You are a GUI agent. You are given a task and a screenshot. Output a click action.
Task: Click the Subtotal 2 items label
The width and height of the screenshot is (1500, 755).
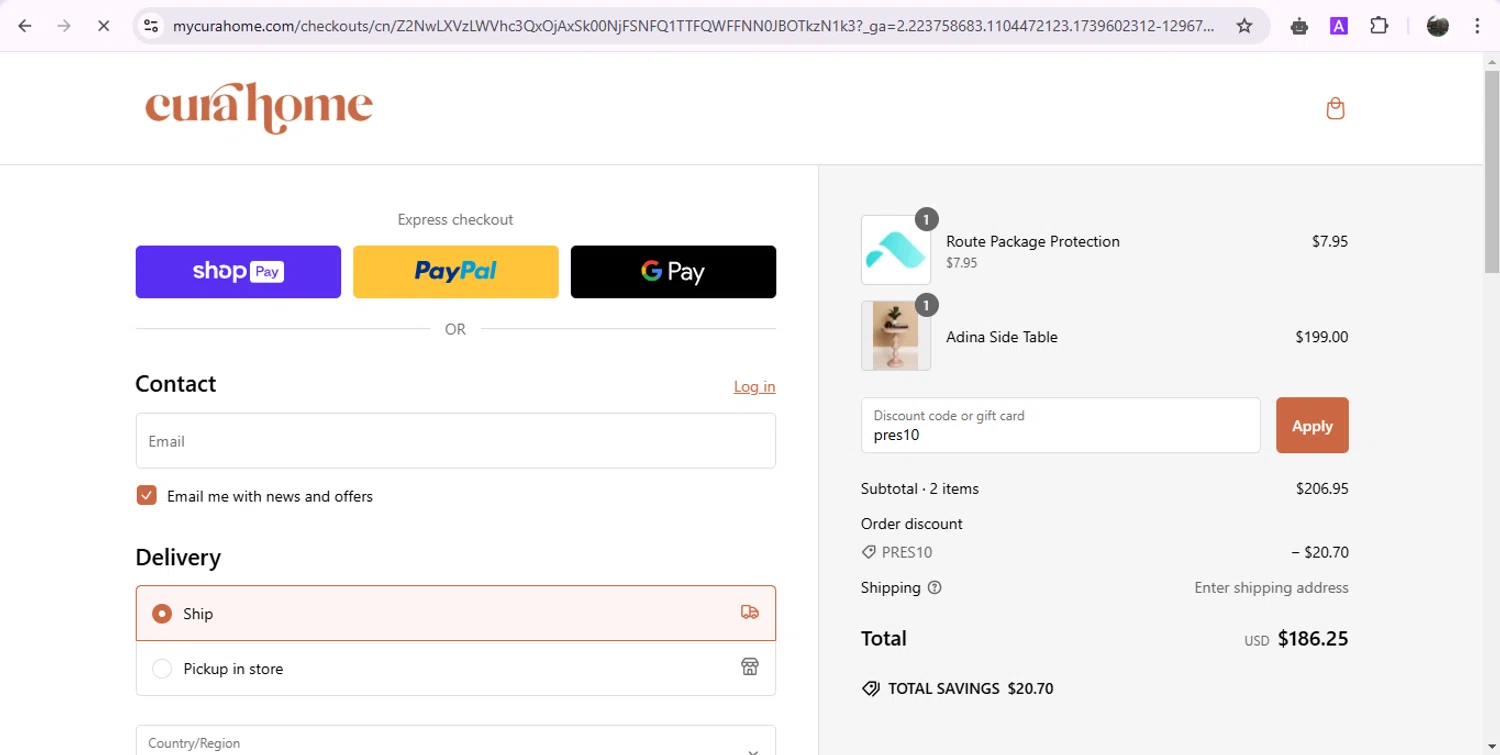coord(919,489)
